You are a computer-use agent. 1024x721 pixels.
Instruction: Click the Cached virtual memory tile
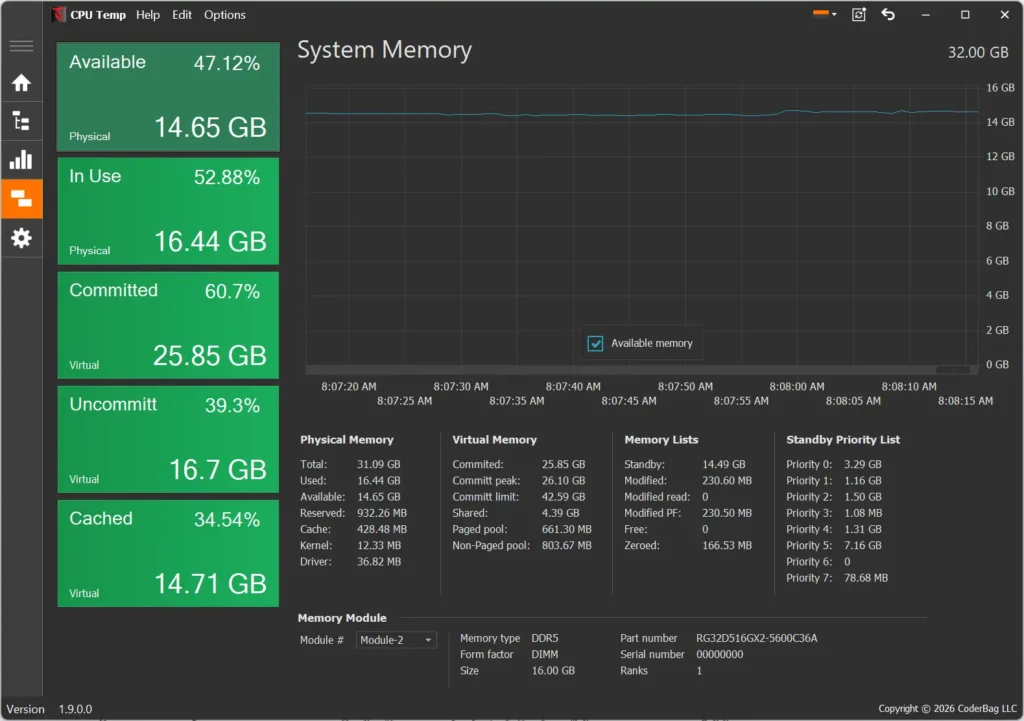tap(168, 554)
